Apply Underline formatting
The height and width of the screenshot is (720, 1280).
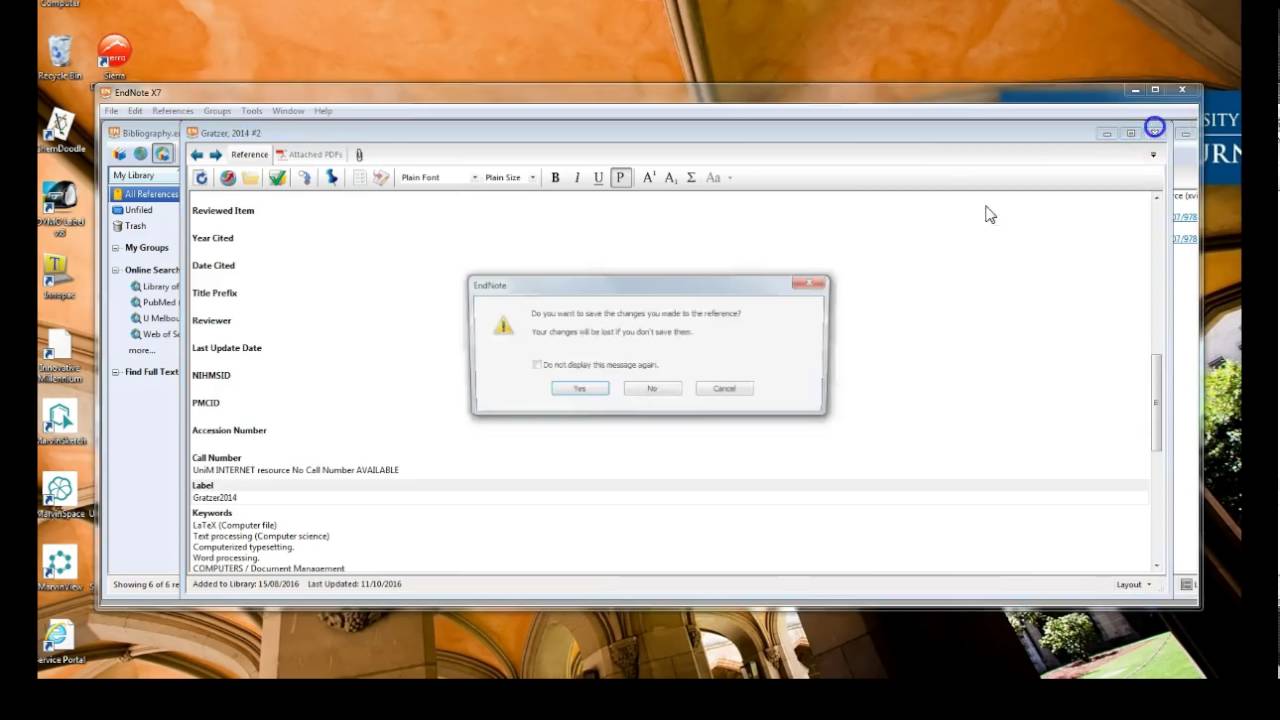(x=598, y=178)
